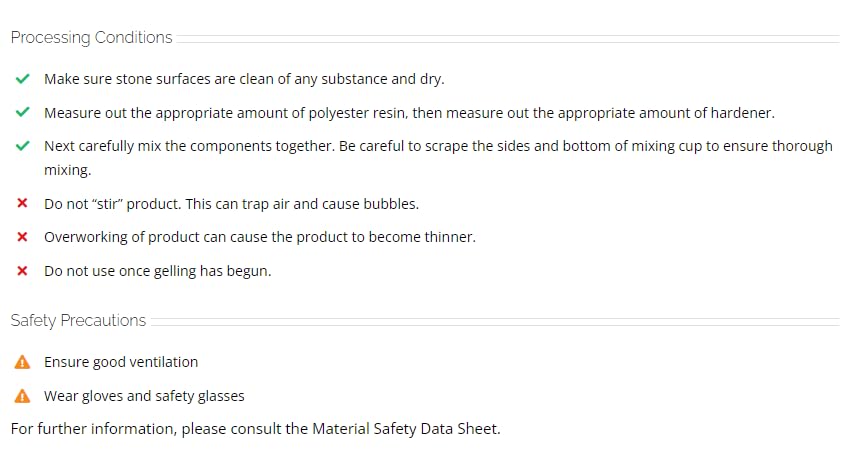Click 'Wear gloves and safety glasses' text
Viewport: 852px width, 476px height.
pyautogui.click(x=145, y=396)
